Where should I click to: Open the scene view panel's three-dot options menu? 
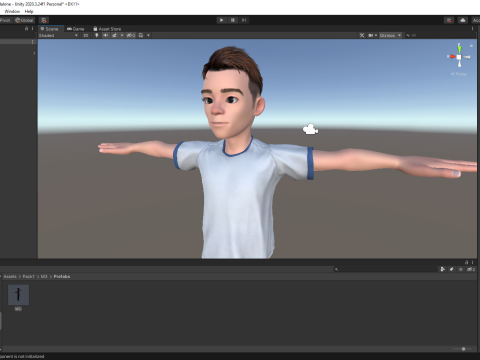(x=472, y=29)
